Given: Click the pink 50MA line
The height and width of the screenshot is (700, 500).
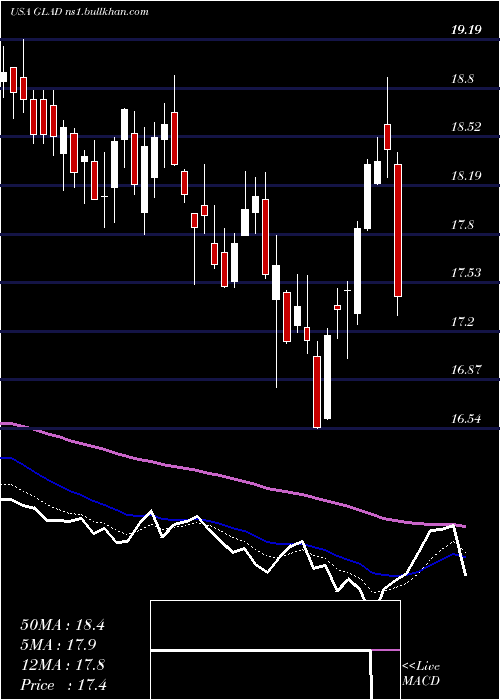Looking at the screenshot, I should (232, 479).
